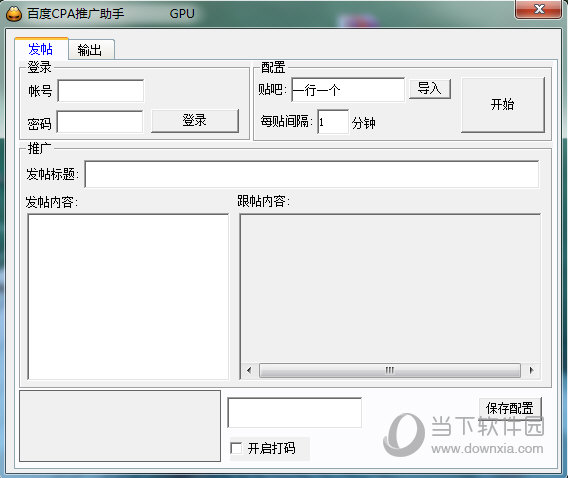The height and width of the screenshot is (478, 568).
Task: Focus the text box above 开启打码
Action: [295, 412]
